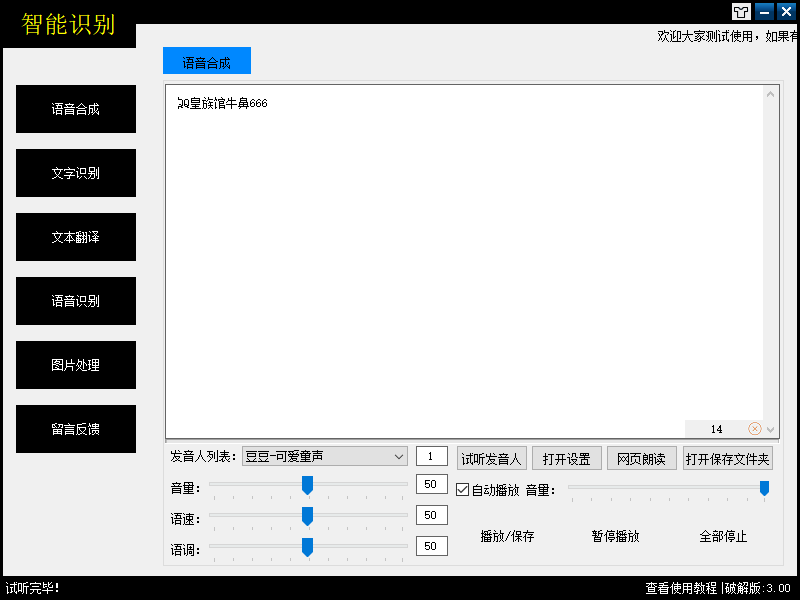The image size is (800, 600).
Task: Click the 打开设置 button
Action: click(x=567, y=458)
